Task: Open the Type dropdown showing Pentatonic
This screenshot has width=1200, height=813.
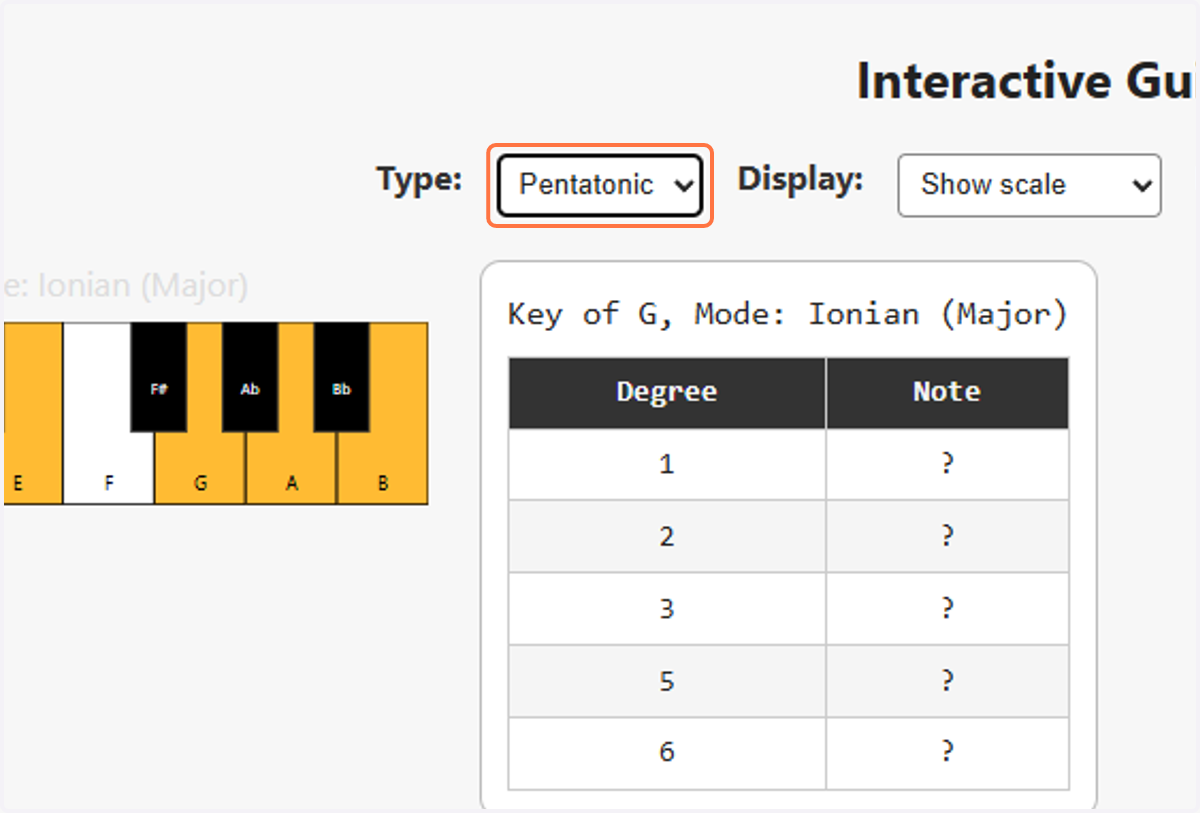Action: 600,185
